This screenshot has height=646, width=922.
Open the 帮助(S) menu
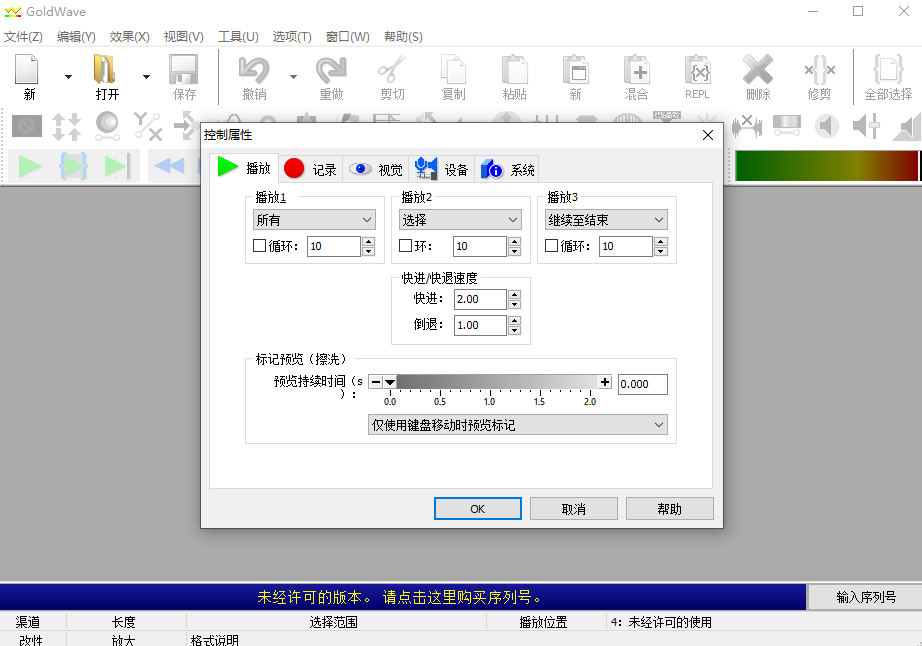(x=403, y=37)
